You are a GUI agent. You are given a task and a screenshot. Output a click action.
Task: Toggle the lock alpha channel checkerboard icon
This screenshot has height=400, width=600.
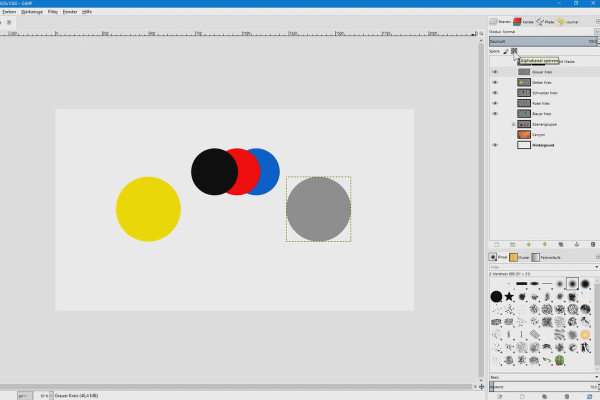(514, 51)
